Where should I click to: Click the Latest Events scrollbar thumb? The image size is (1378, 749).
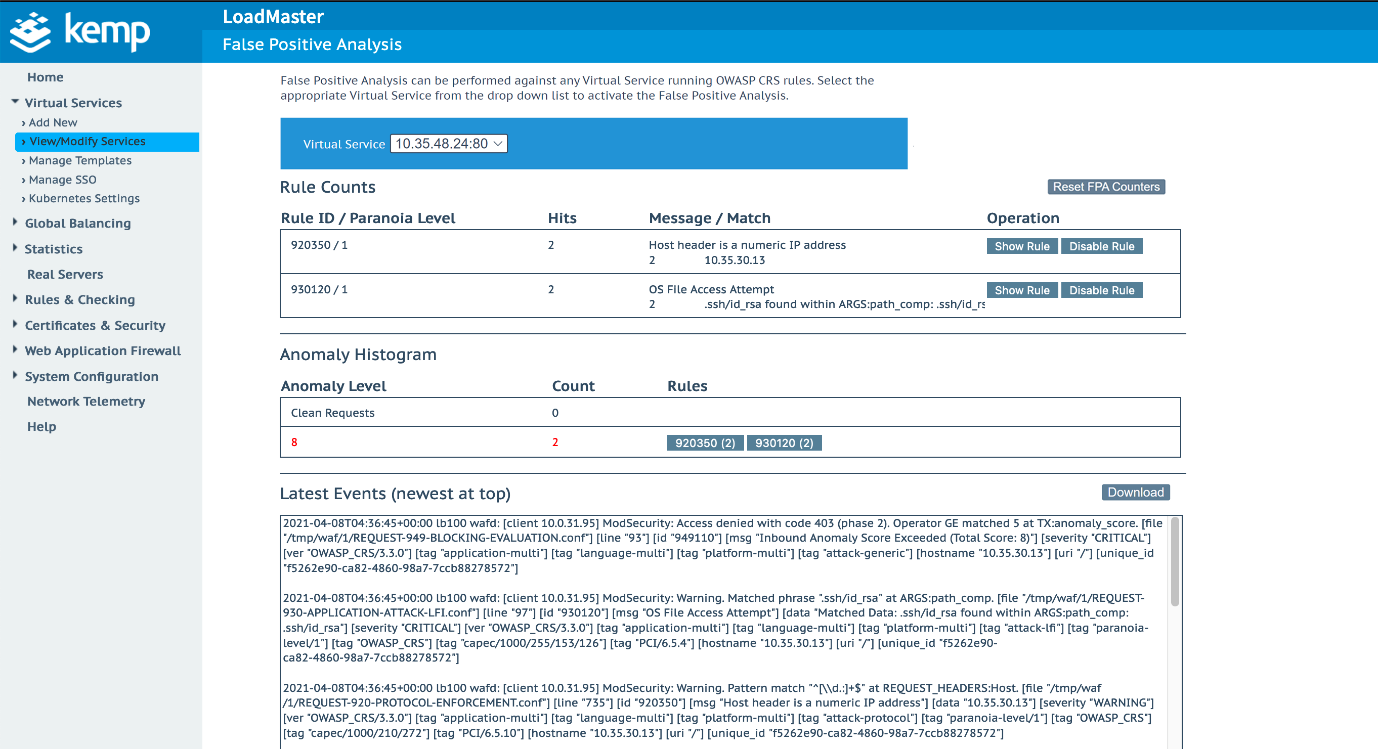click(x=1174, y=562)
